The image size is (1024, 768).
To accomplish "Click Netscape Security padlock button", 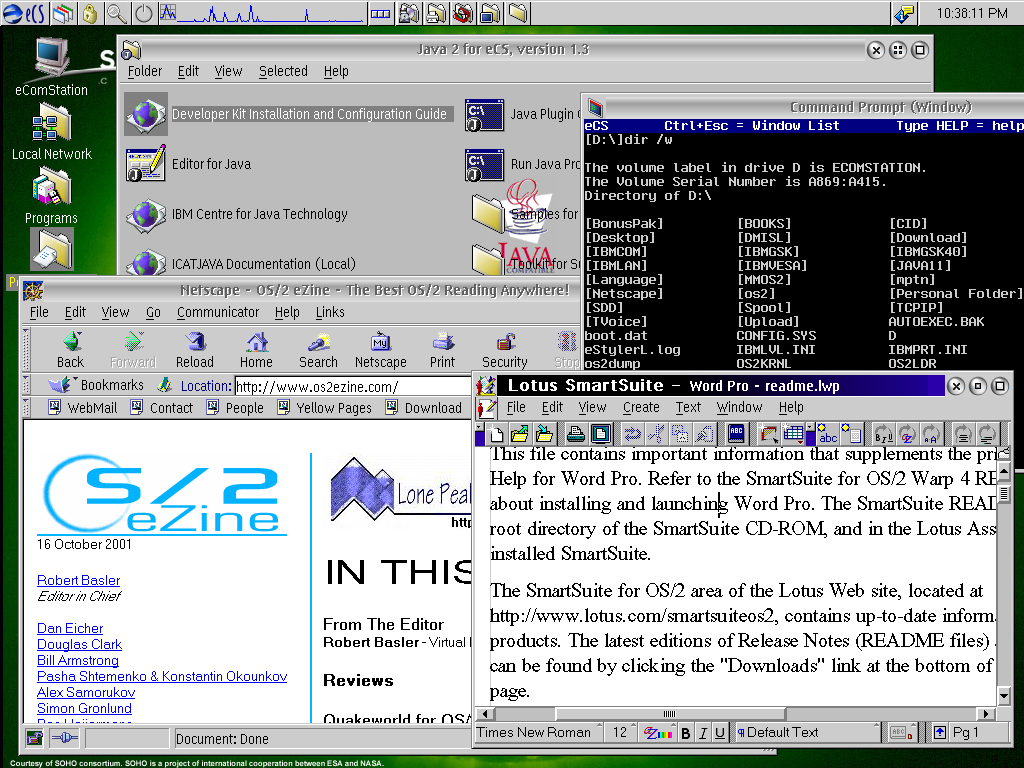I will point(504,350).
